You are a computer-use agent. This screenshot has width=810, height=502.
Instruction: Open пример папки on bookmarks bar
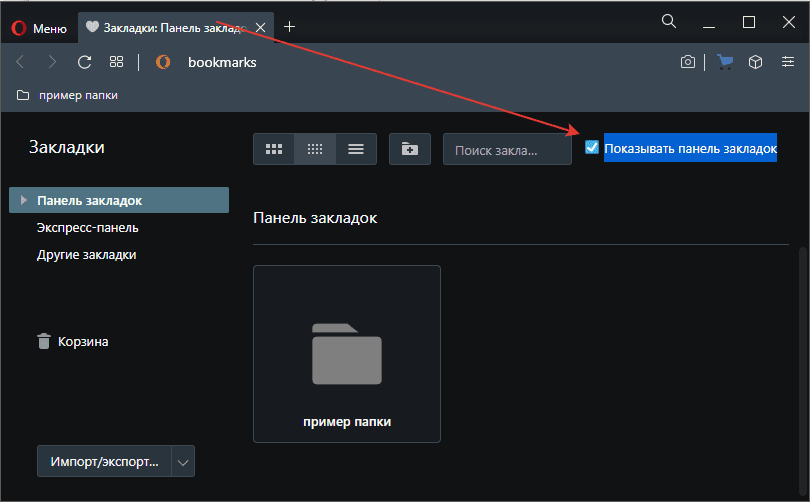pos(67,95)
